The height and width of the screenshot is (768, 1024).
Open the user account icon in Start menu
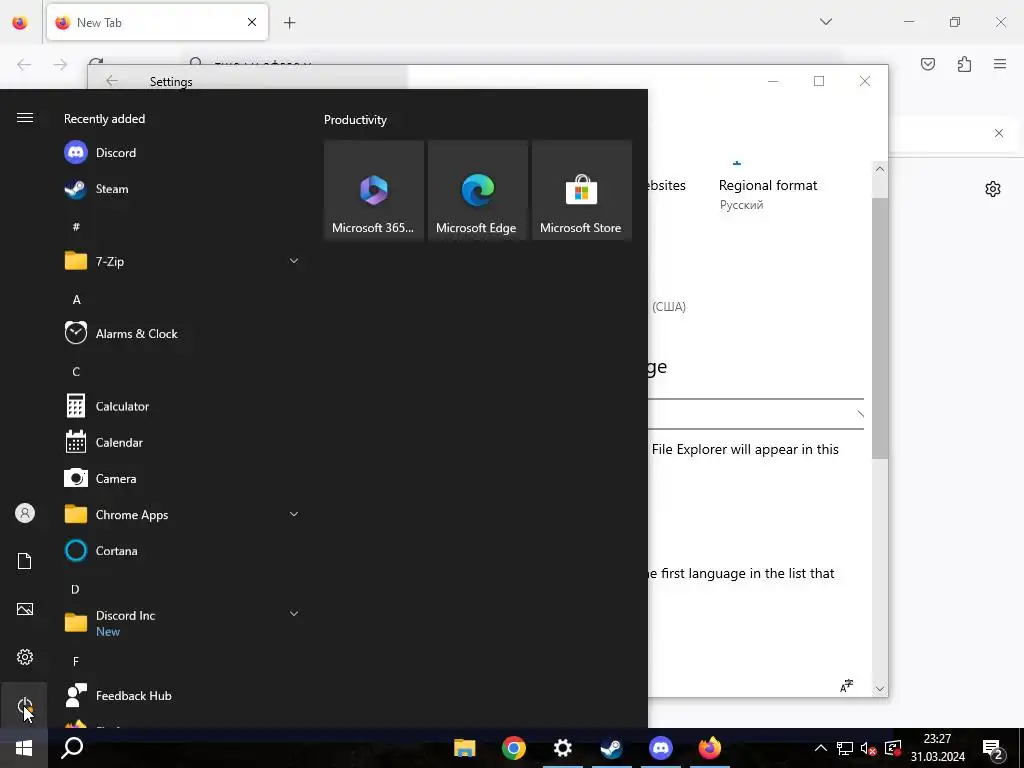(x=25, y=513)
